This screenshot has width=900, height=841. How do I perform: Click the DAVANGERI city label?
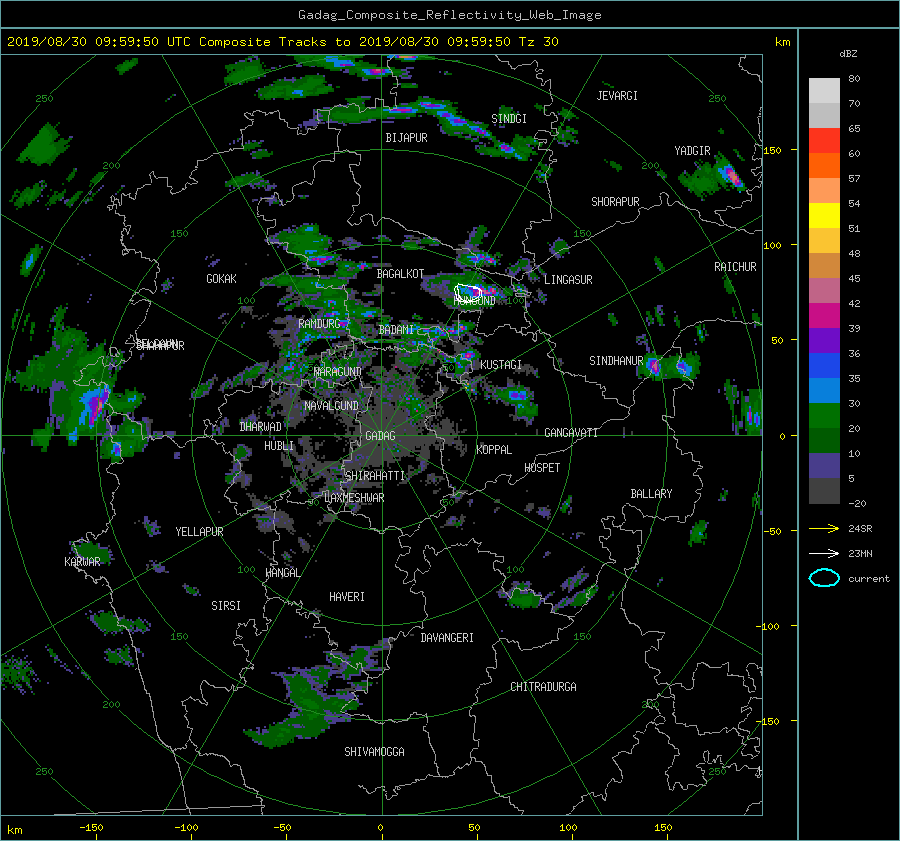coord(447,638)
